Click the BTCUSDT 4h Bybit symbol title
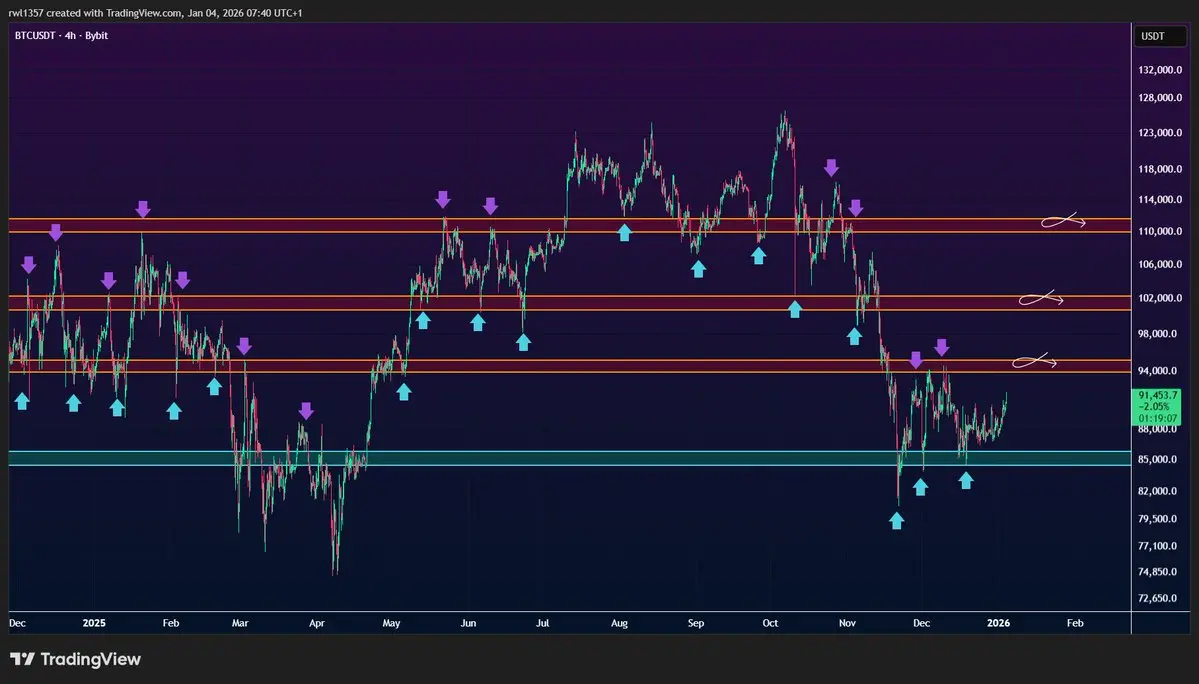 [x=61, y=36]
